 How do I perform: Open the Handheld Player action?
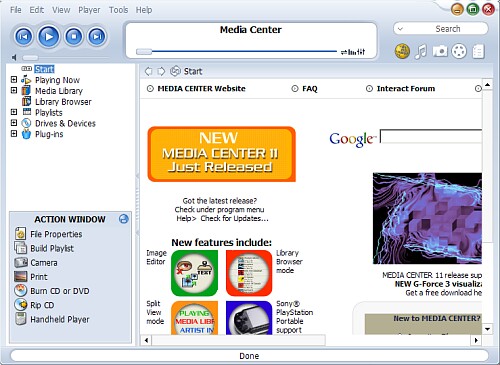[x=60, y=319]
